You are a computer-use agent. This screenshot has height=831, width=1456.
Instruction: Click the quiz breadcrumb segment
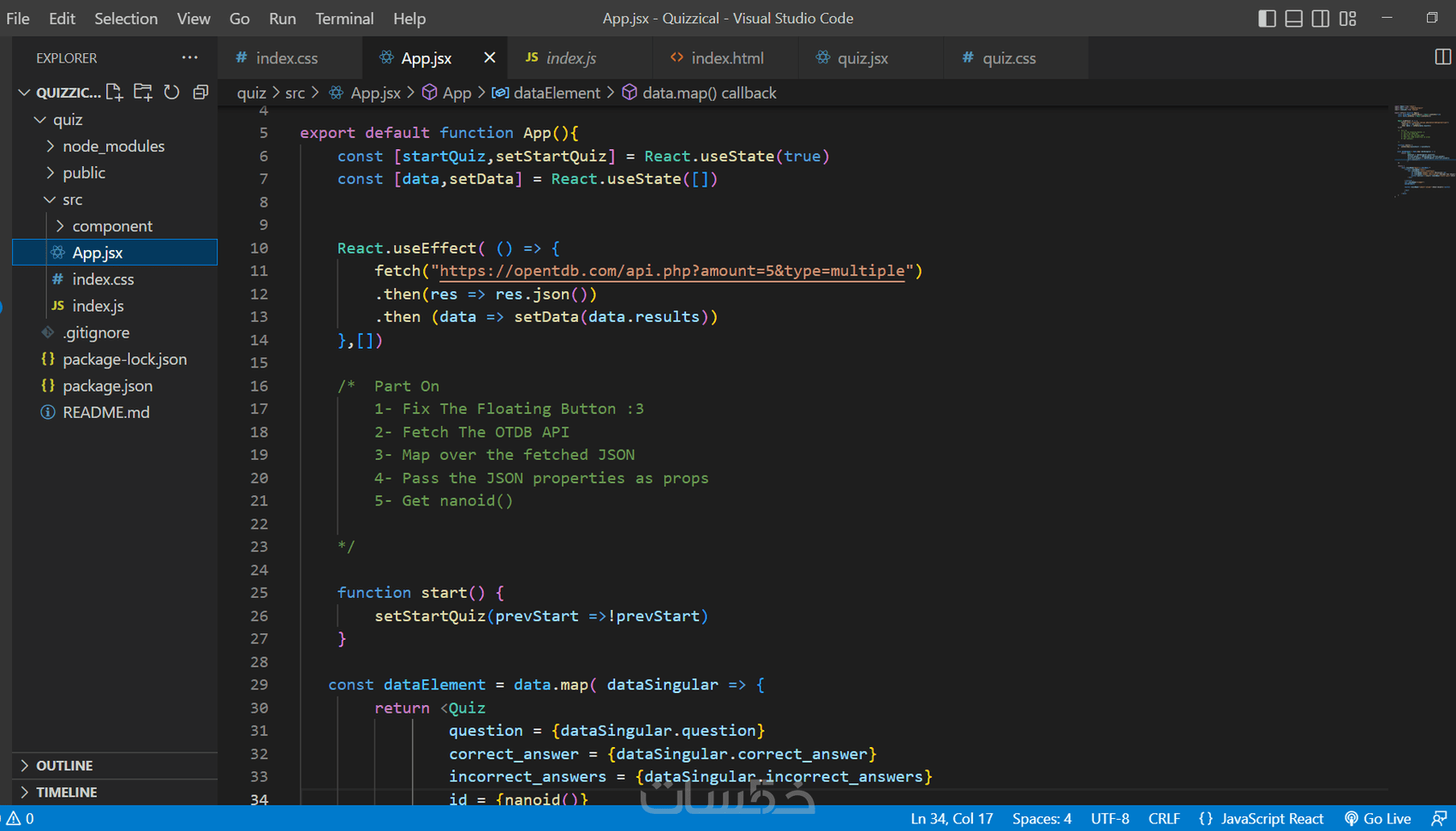tap(251, 93)
